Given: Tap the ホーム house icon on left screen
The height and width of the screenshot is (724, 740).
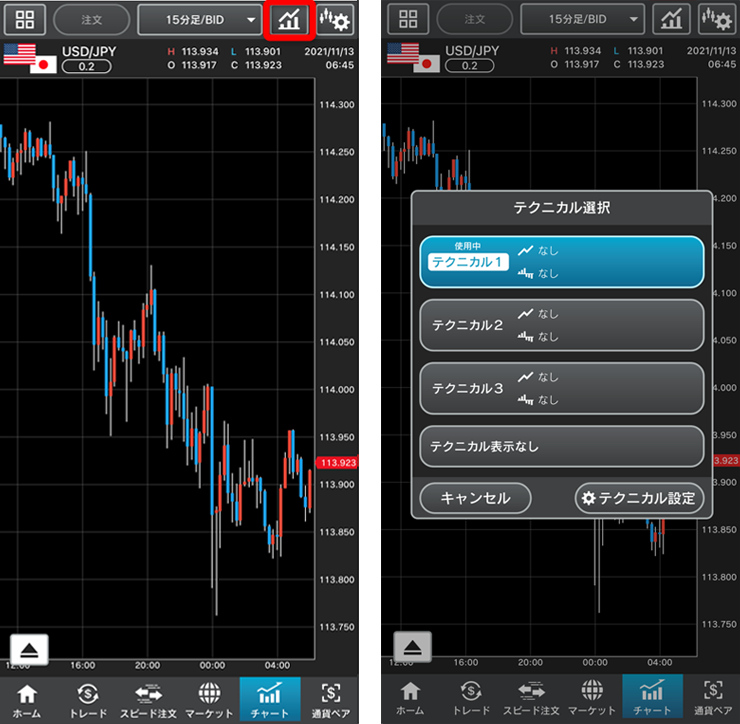Looking at the screenshot, I should pyautogui.click(x=26, y=698).
